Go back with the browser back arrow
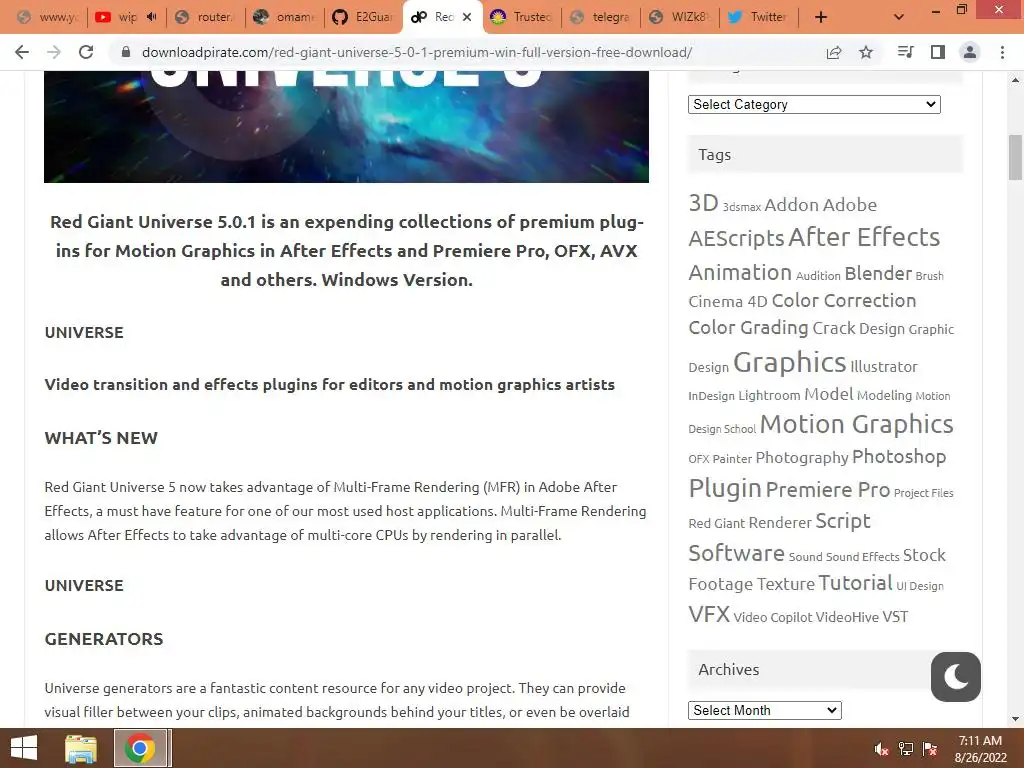 pos(22,52)
